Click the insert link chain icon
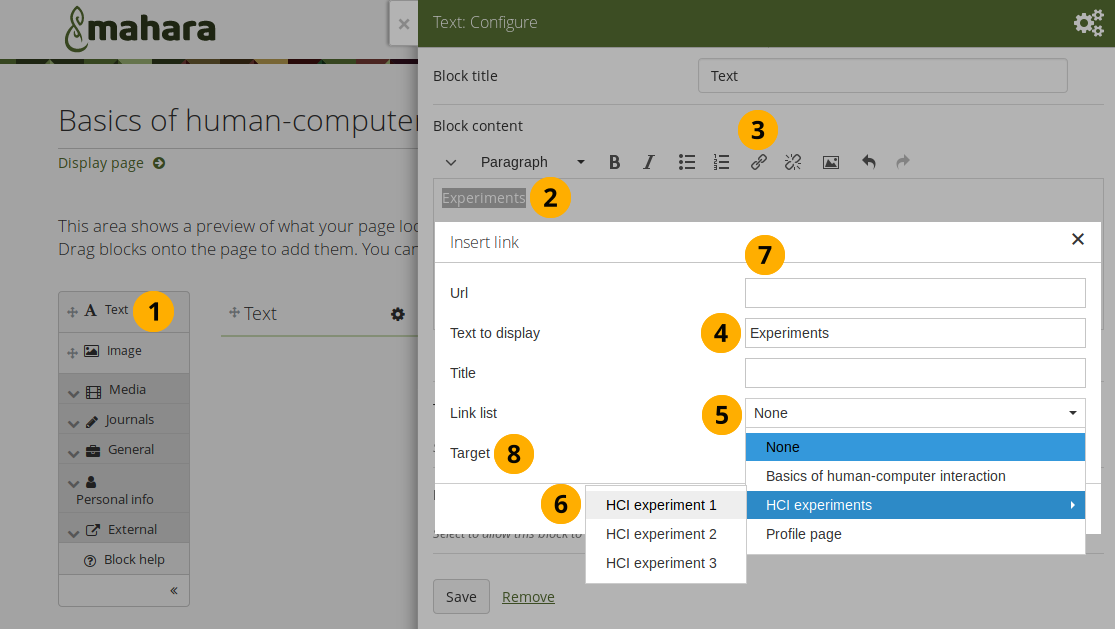The height and width of the screenshot is (629, 1115). click(x=759, y=162)
